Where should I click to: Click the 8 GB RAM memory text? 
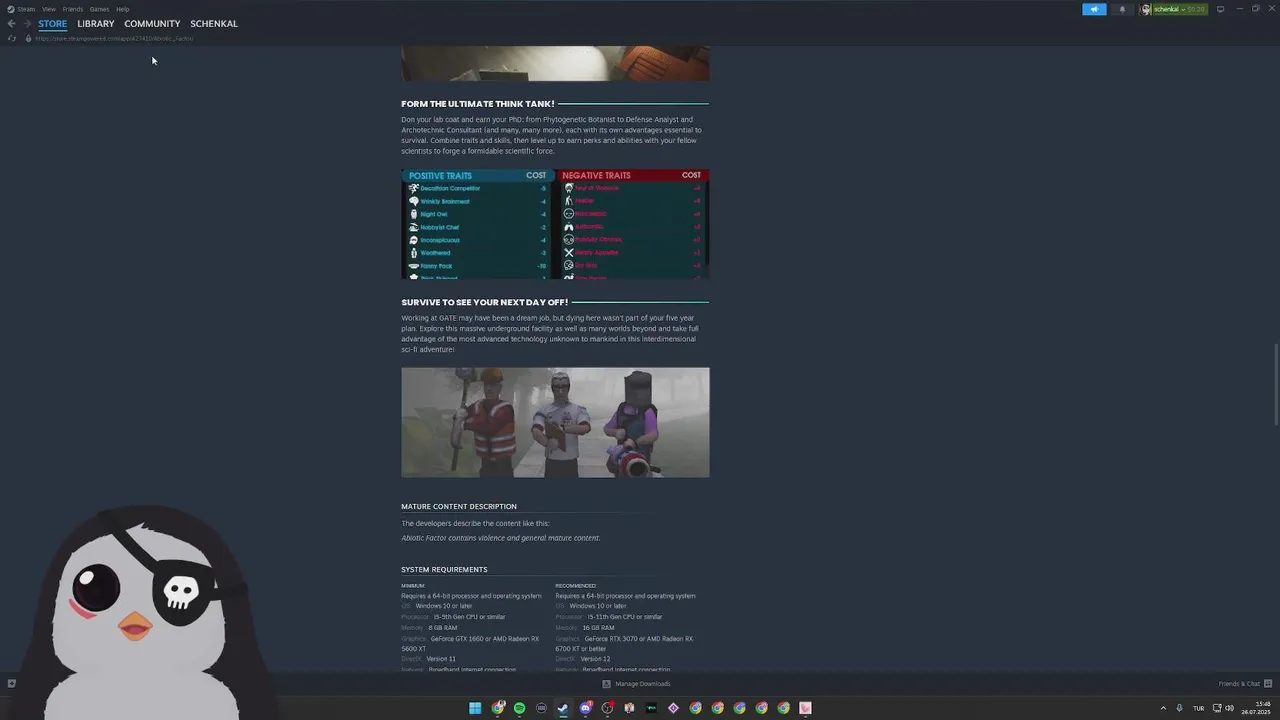click(443, 628)
